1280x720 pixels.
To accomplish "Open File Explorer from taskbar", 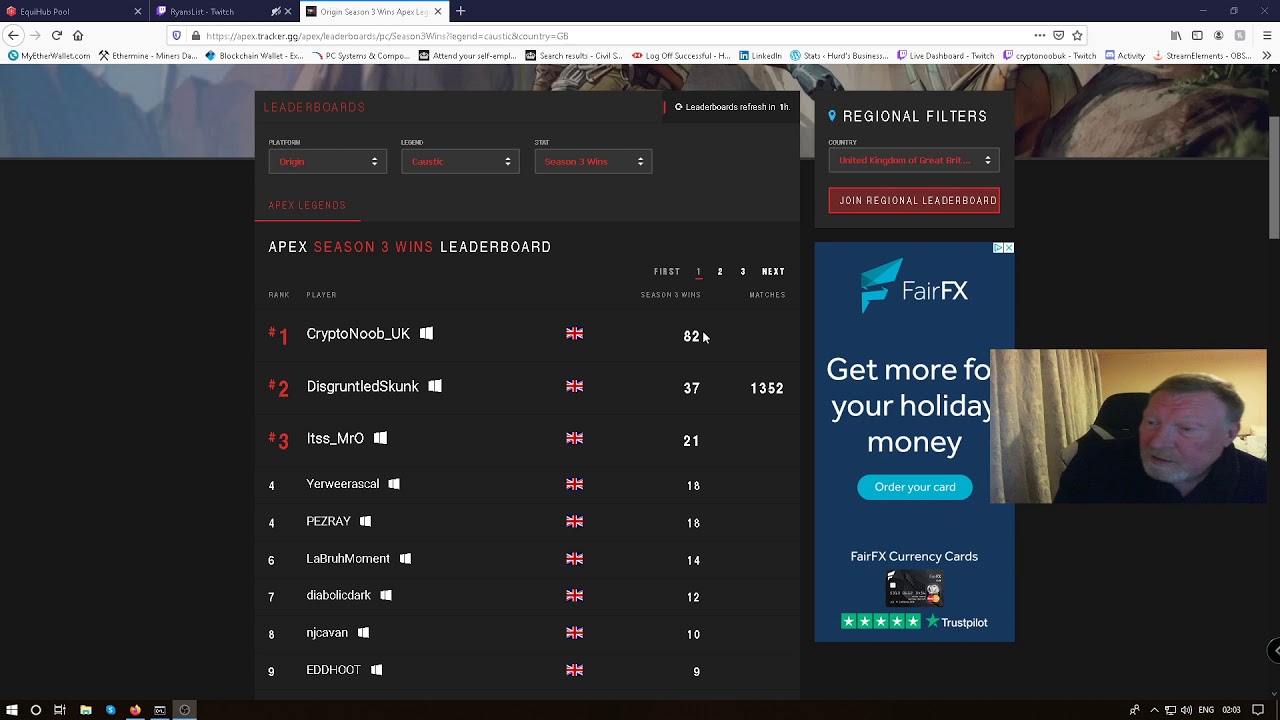I will click(x=85, y=710).
